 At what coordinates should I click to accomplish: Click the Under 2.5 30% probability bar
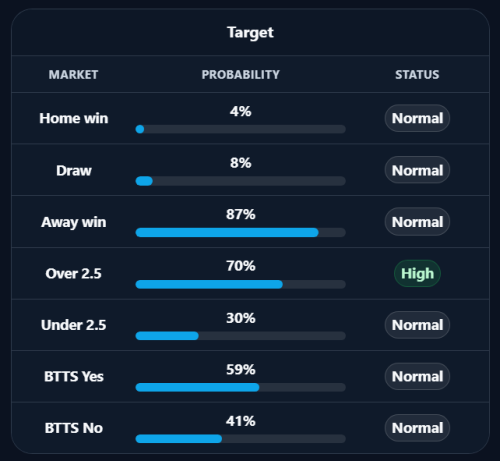(241, 336)
